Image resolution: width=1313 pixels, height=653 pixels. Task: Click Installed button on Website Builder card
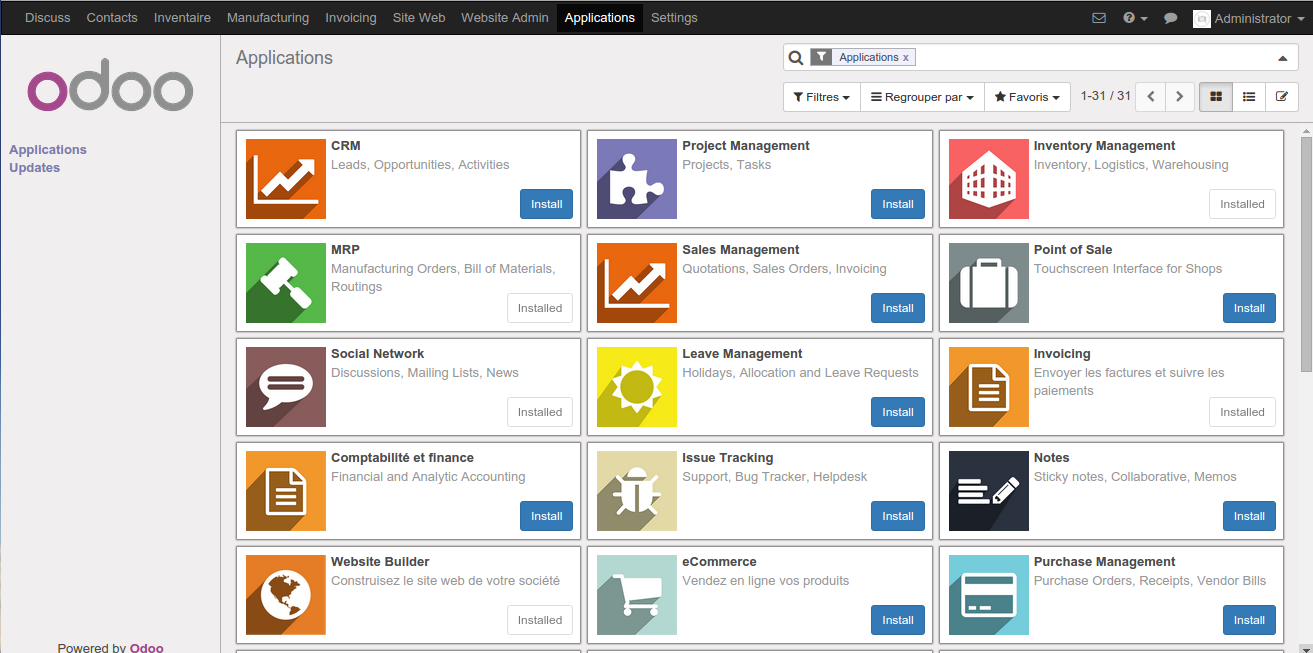point(540,620)
